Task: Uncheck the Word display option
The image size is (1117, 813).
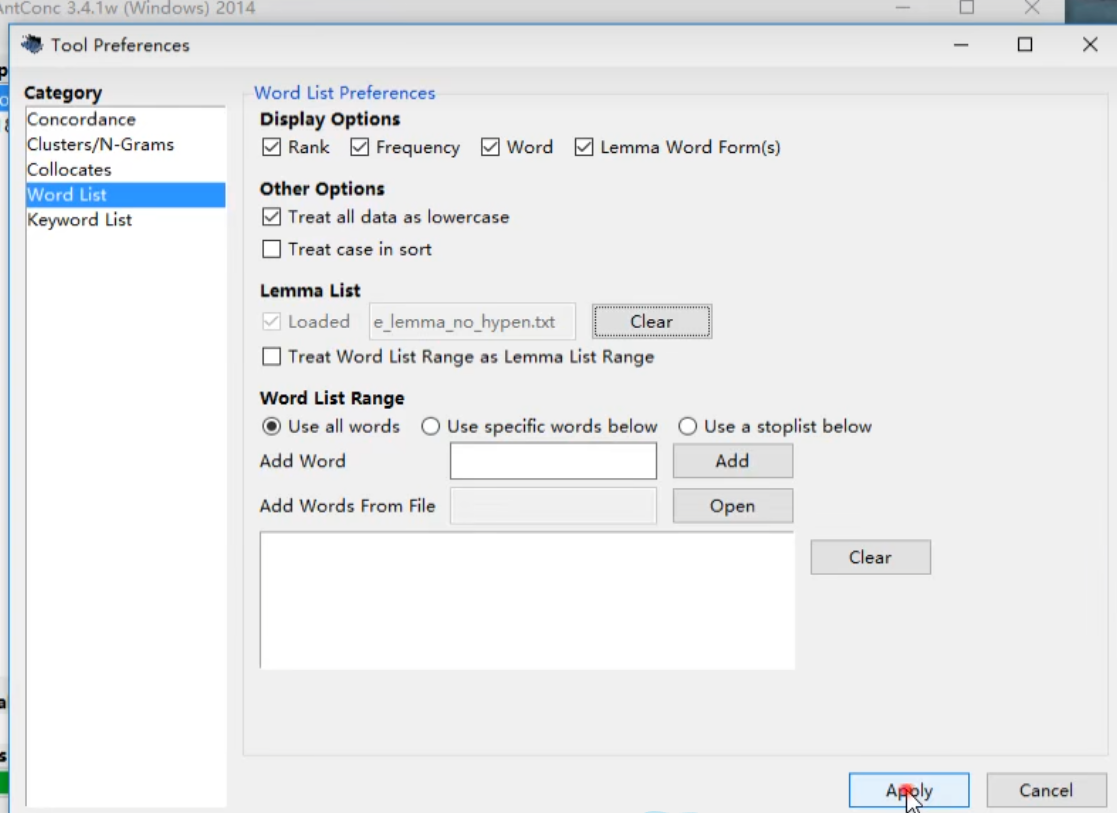Action: (490, 147)
